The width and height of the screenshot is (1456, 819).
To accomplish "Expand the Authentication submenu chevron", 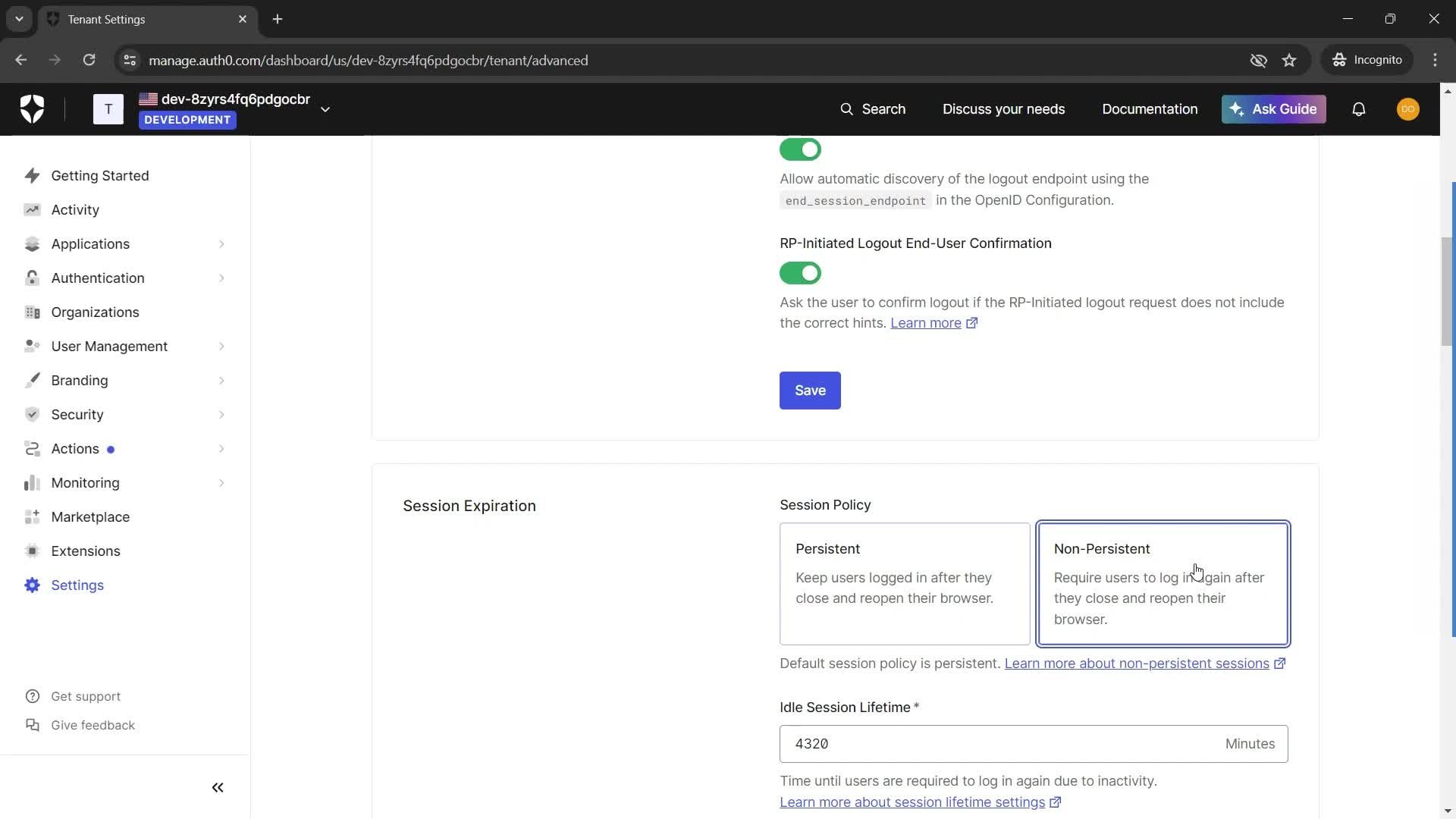I will [x=221, y=278].
